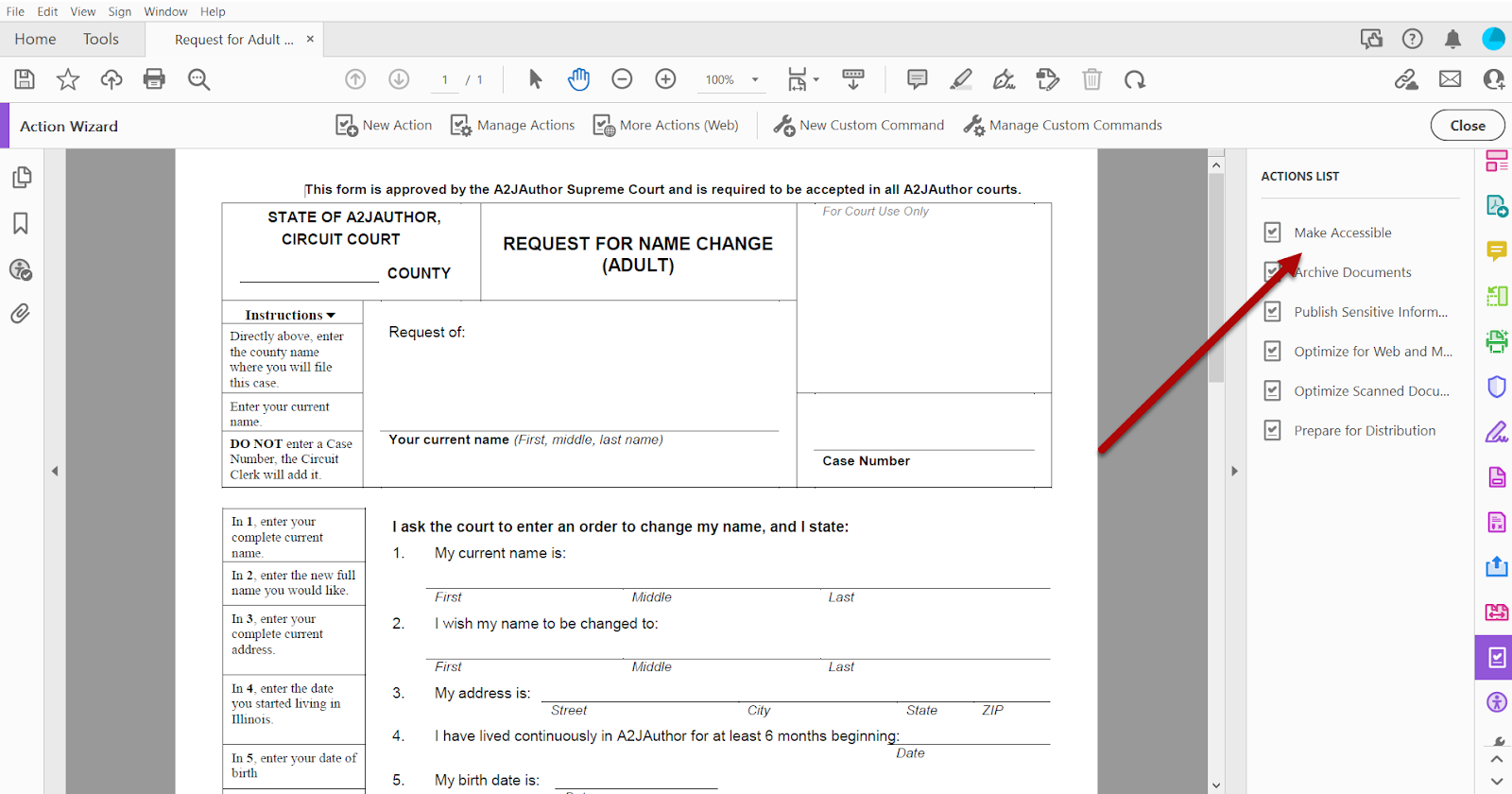Click New Custom Command
Image resolution: width=1512 pixels, height=794 pixels.
click(x=858, y=125)
